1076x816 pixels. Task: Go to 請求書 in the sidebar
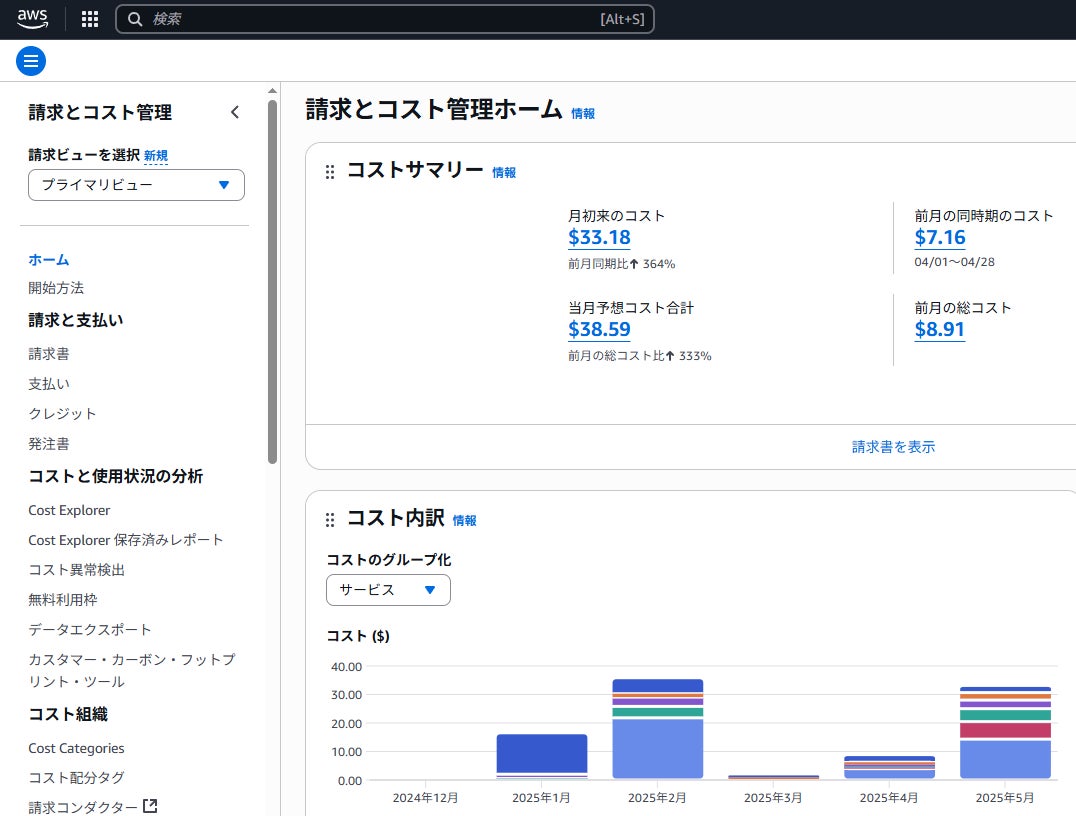[49, 354]
